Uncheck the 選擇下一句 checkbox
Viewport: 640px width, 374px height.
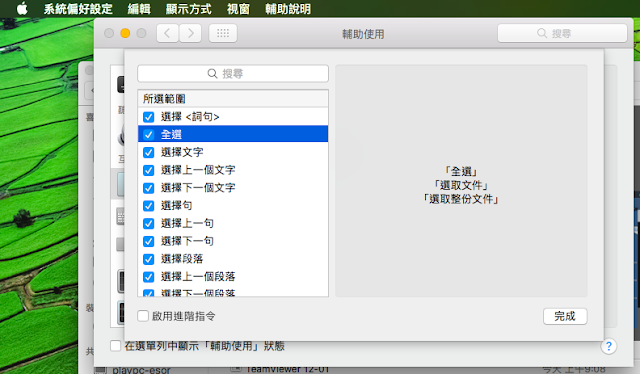tap(149, 241)
